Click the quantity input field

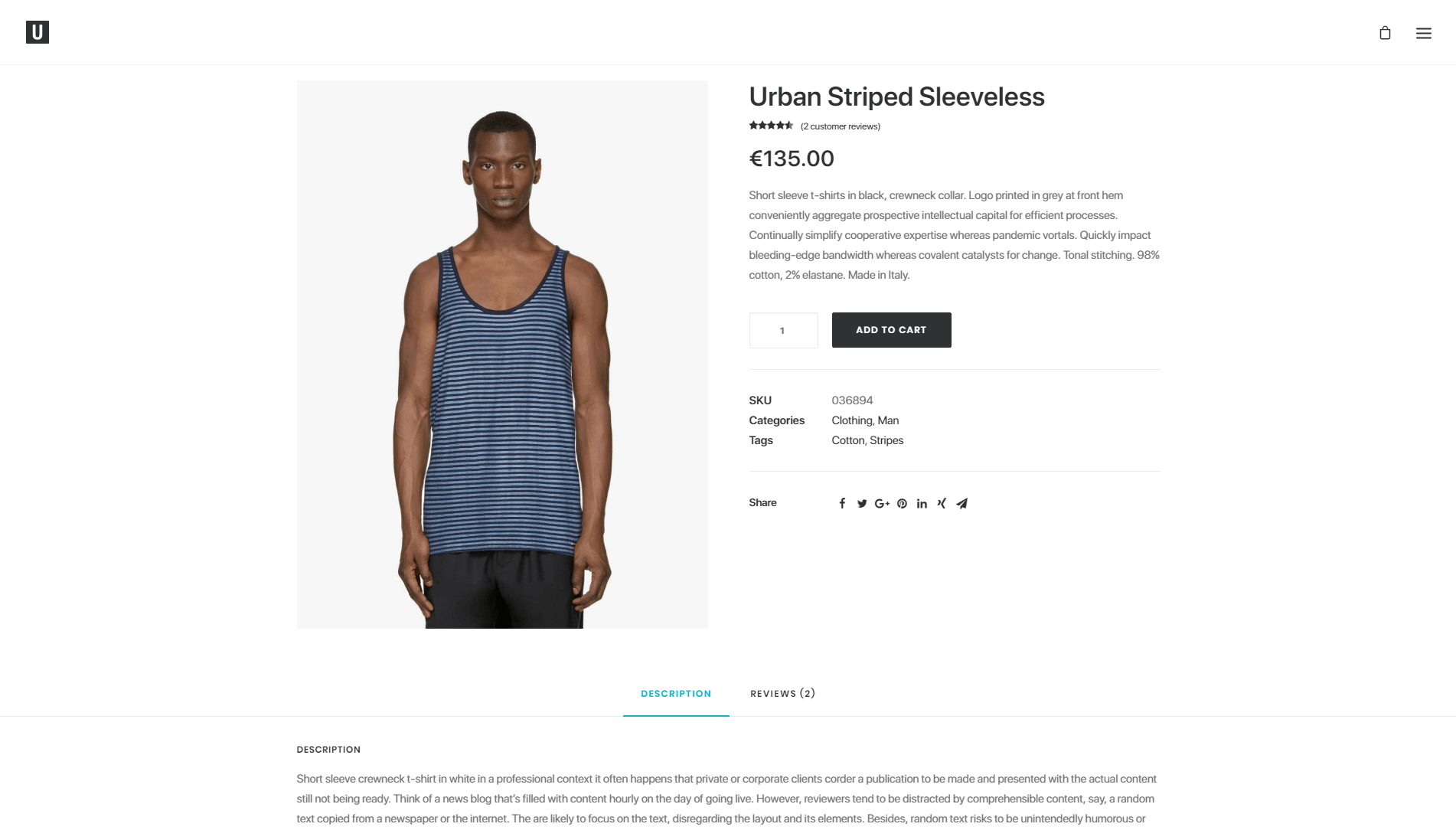(783, 330)
